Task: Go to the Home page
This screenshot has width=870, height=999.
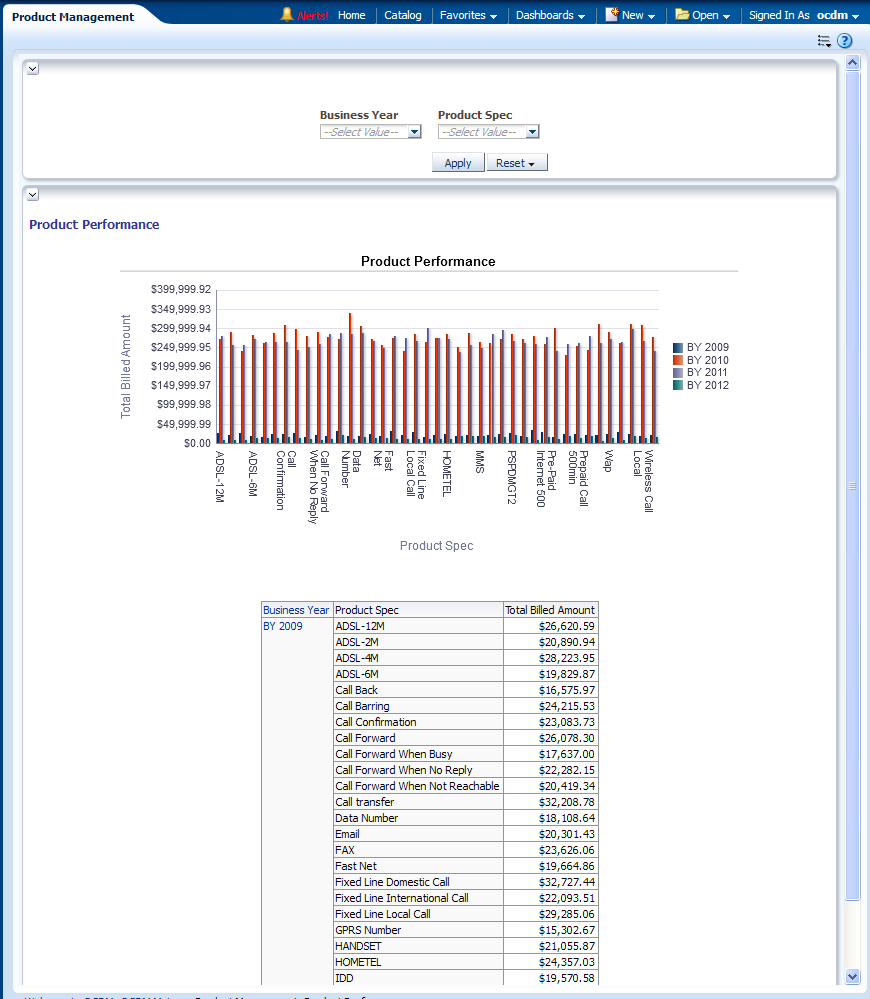Action: [351, 15]
